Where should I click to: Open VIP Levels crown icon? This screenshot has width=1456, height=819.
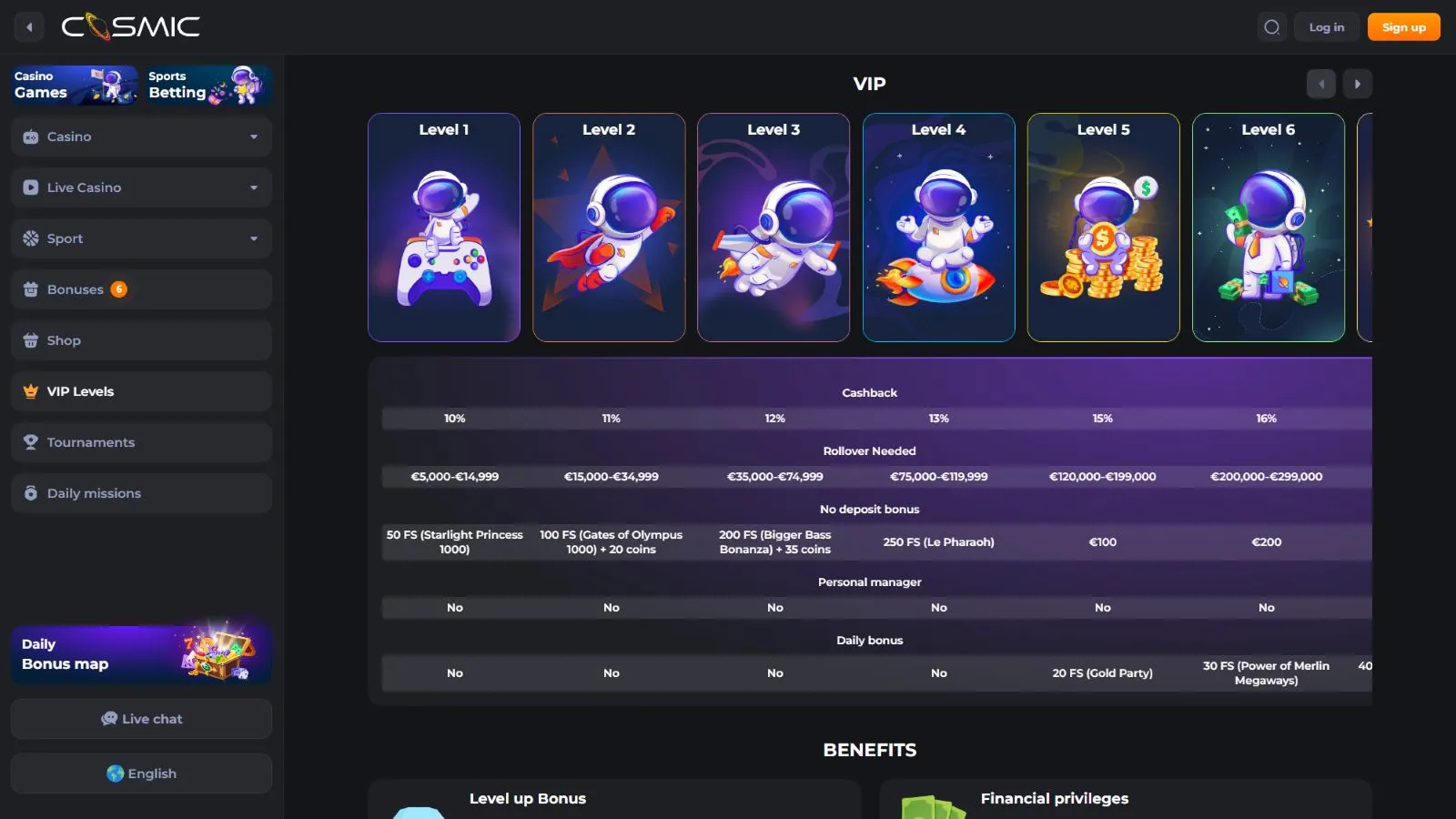[x=31, y=391]
